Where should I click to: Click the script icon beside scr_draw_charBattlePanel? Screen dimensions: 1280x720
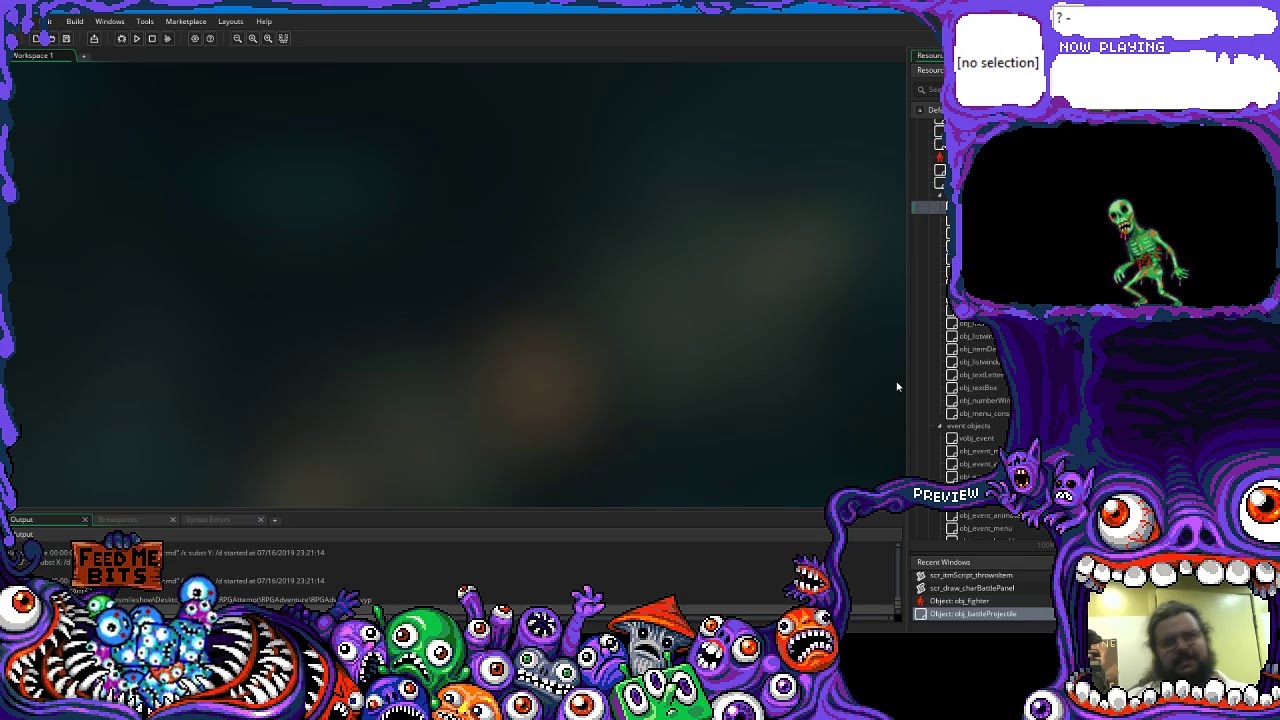(921, 589)
